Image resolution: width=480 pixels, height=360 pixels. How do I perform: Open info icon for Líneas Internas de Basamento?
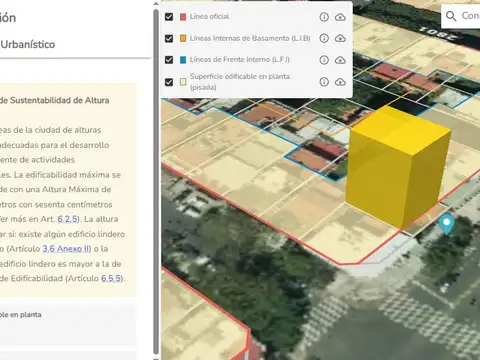(324, 38)
